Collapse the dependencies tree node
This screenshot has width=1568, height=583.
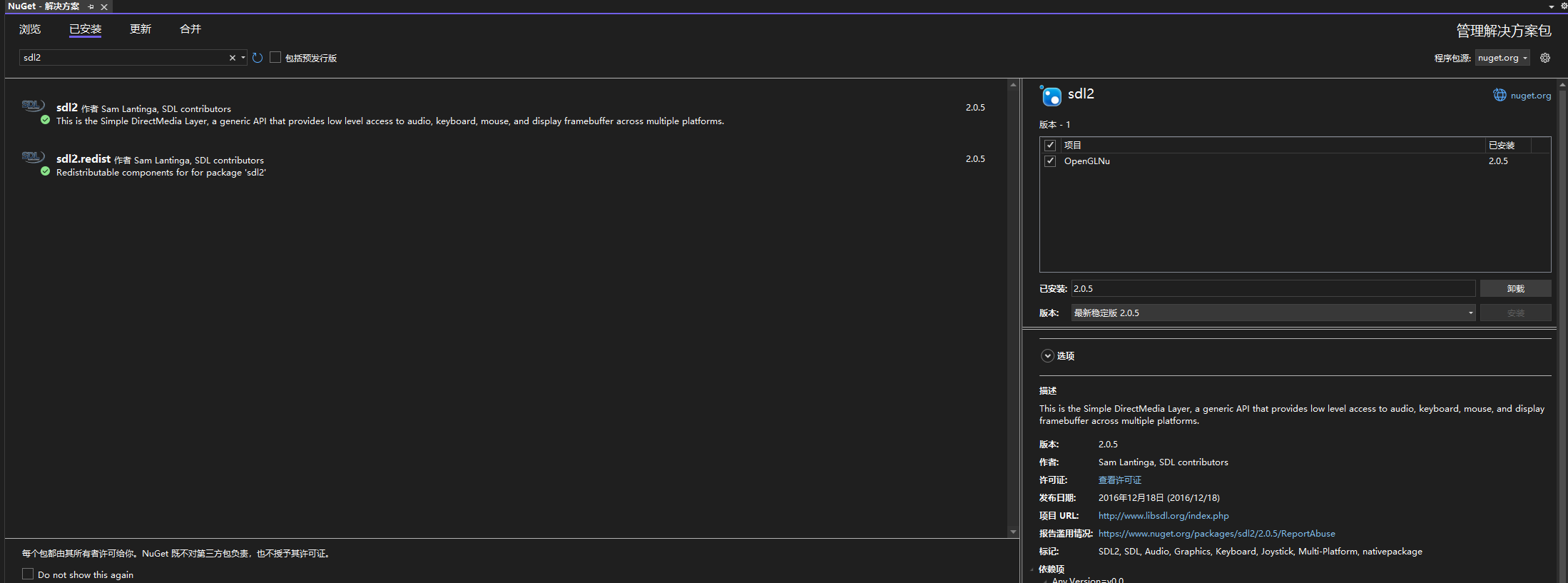[1032, 569]
